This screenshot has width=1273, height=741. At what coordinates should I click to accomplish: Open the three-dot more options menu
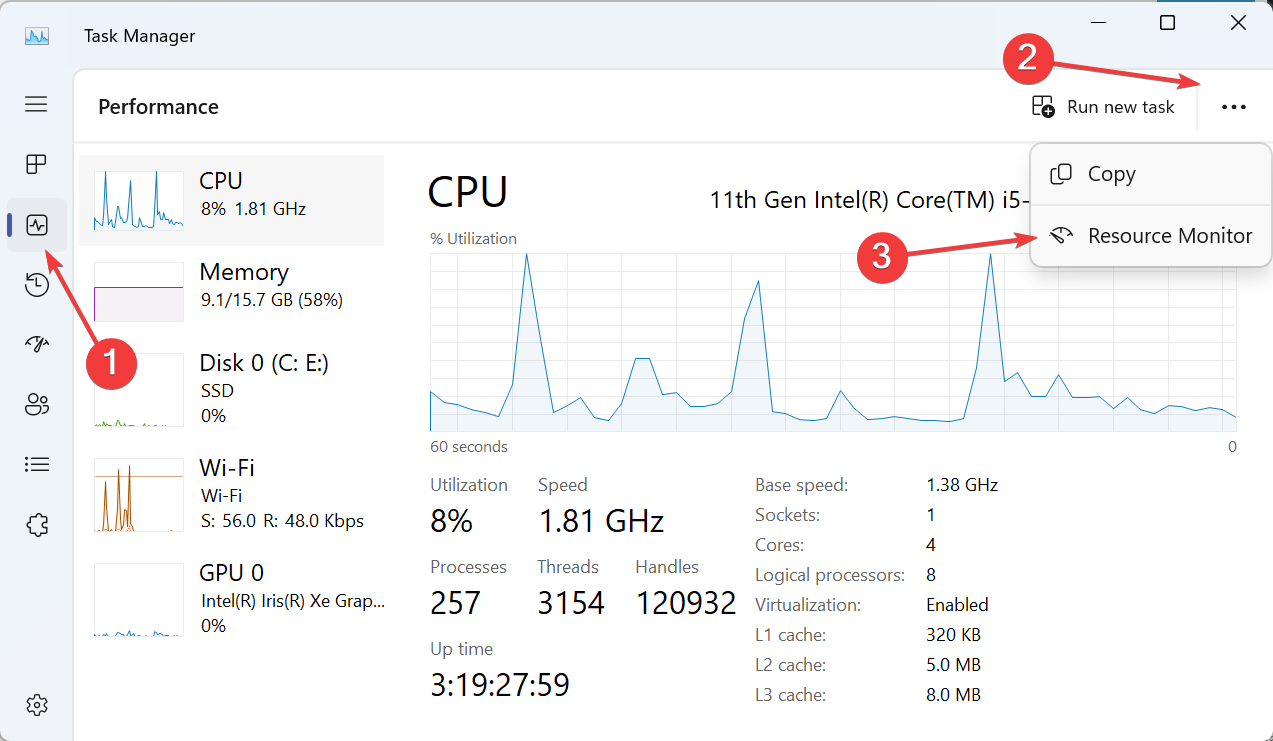click(x=1234, y=107)
